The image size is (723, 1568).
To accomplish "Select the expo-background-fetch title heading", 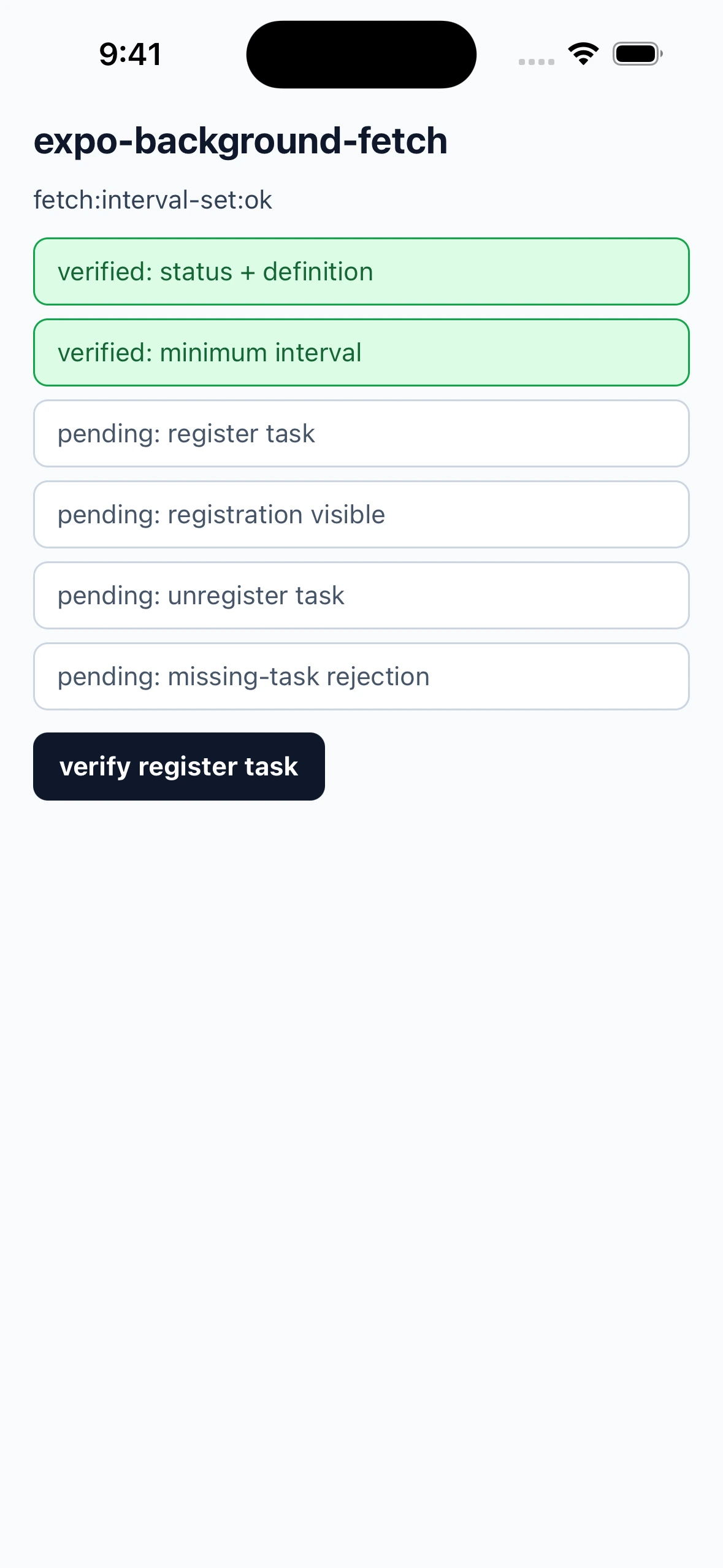I will 240,140.
